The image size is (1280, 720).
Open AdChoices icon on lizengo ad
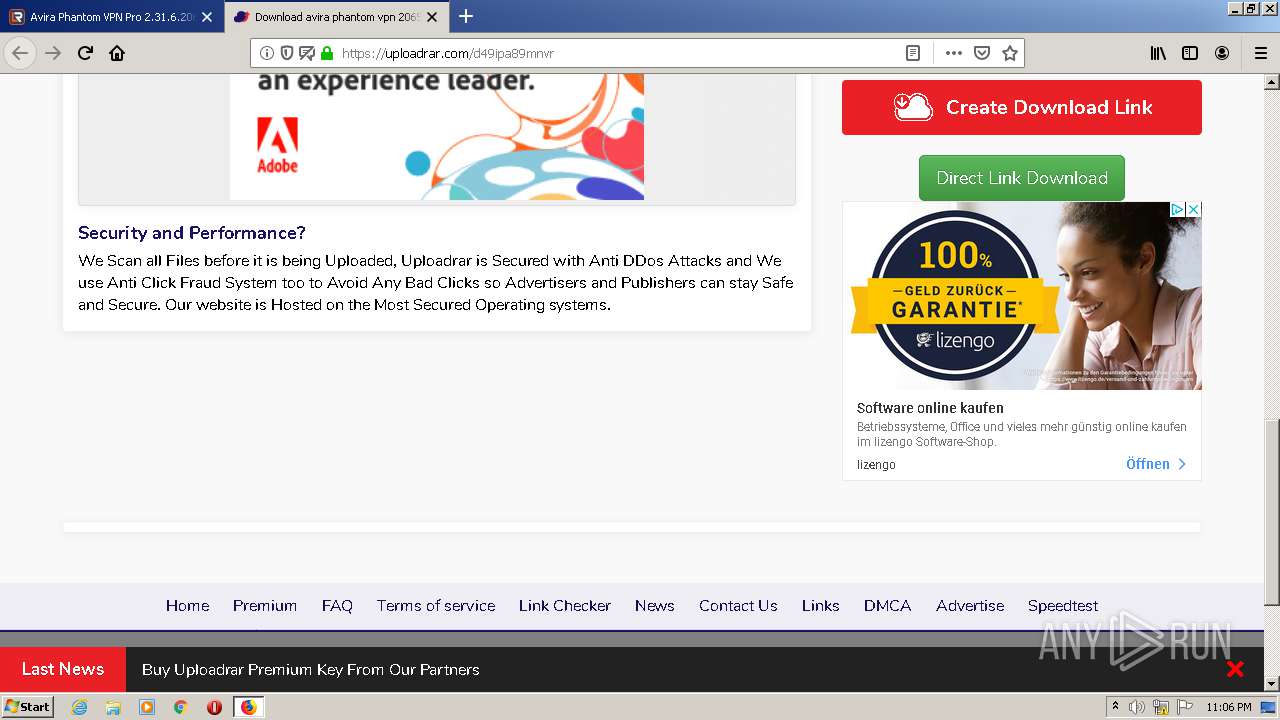coord(1178,210)
